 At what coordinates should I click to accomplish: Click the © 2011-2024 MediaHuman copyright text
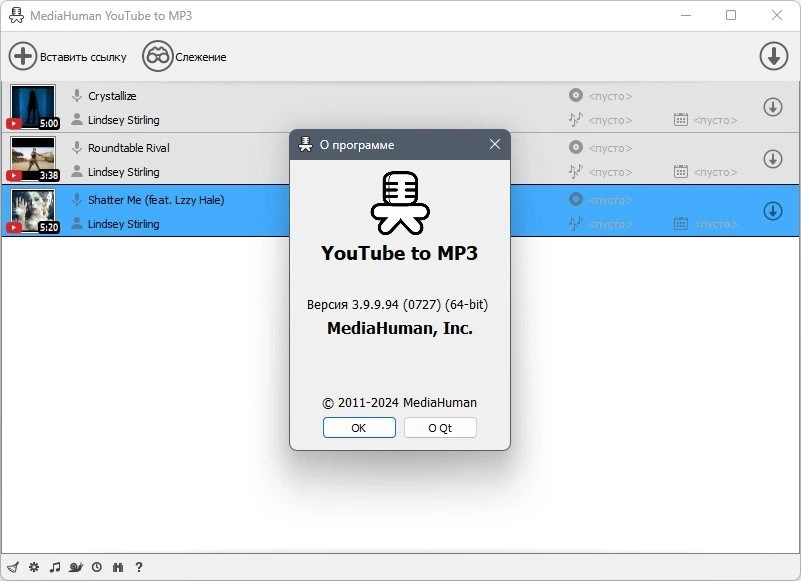coord(399,403)
